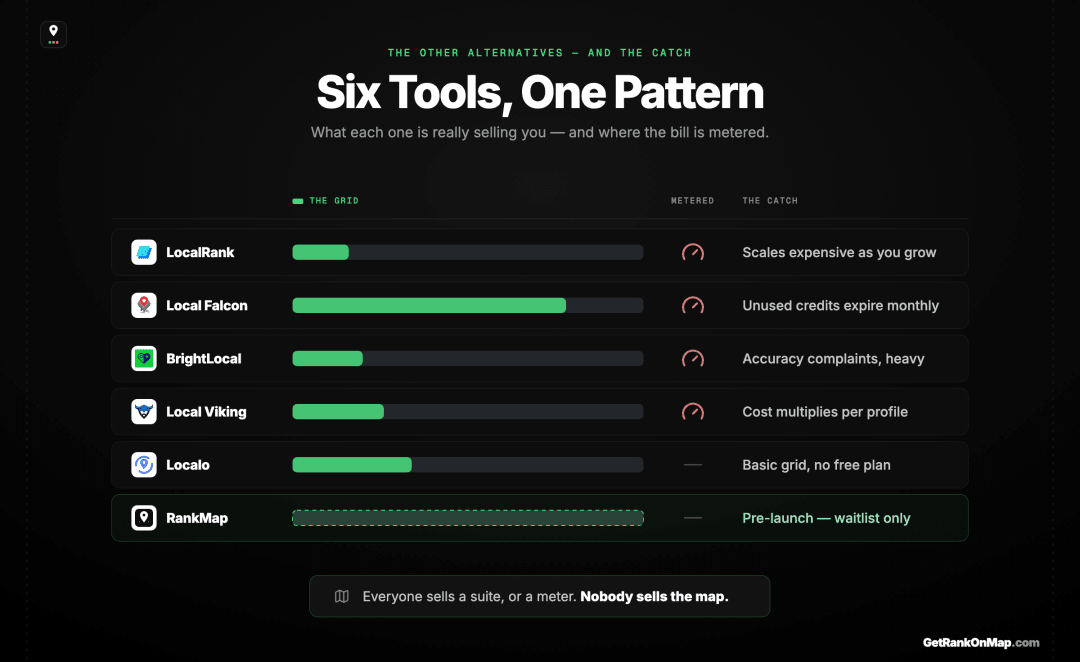This screenshot has height=662, width=1080.
Task: Click 'Unused credits expire monthly' text
Action: click(840, 305)
